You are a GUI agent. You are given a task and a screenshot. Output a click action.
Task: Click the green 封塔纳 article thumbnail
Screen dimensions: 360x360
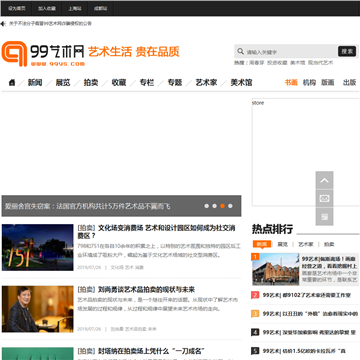pyautogui.click(x=37, y=354)
